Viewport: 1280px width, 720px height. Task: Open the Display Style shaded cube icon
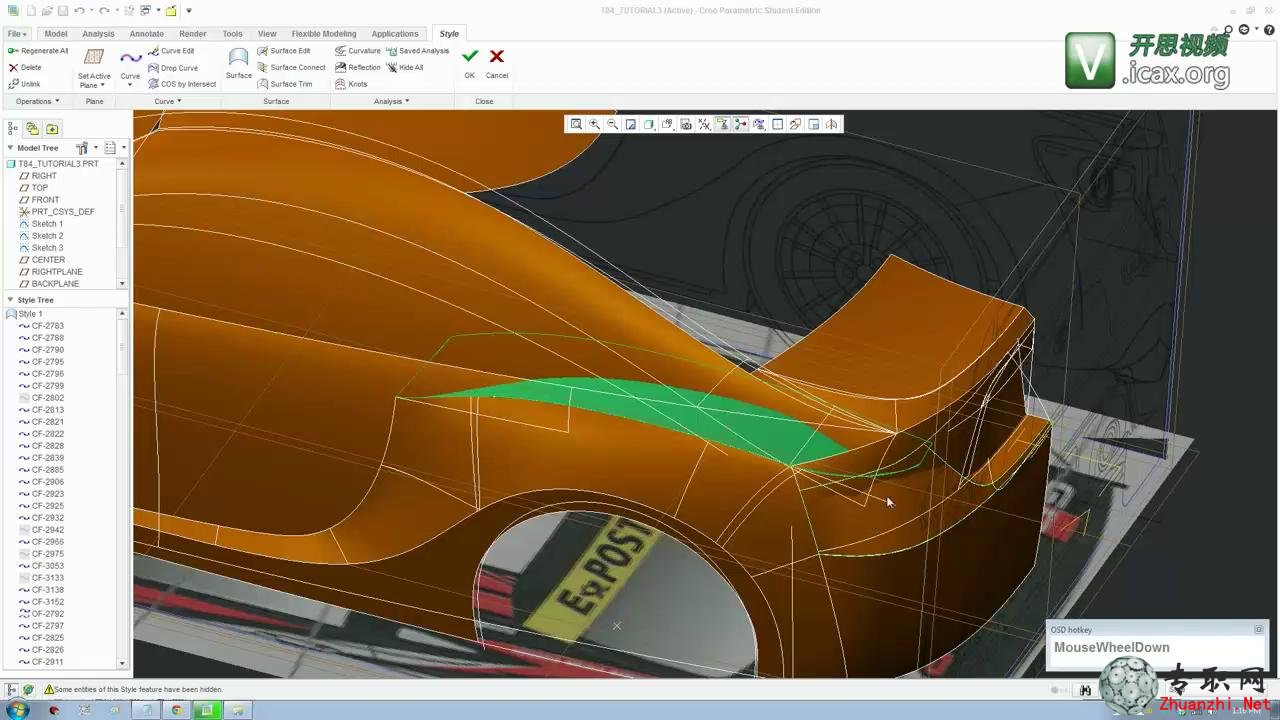[x=649, y=124]
